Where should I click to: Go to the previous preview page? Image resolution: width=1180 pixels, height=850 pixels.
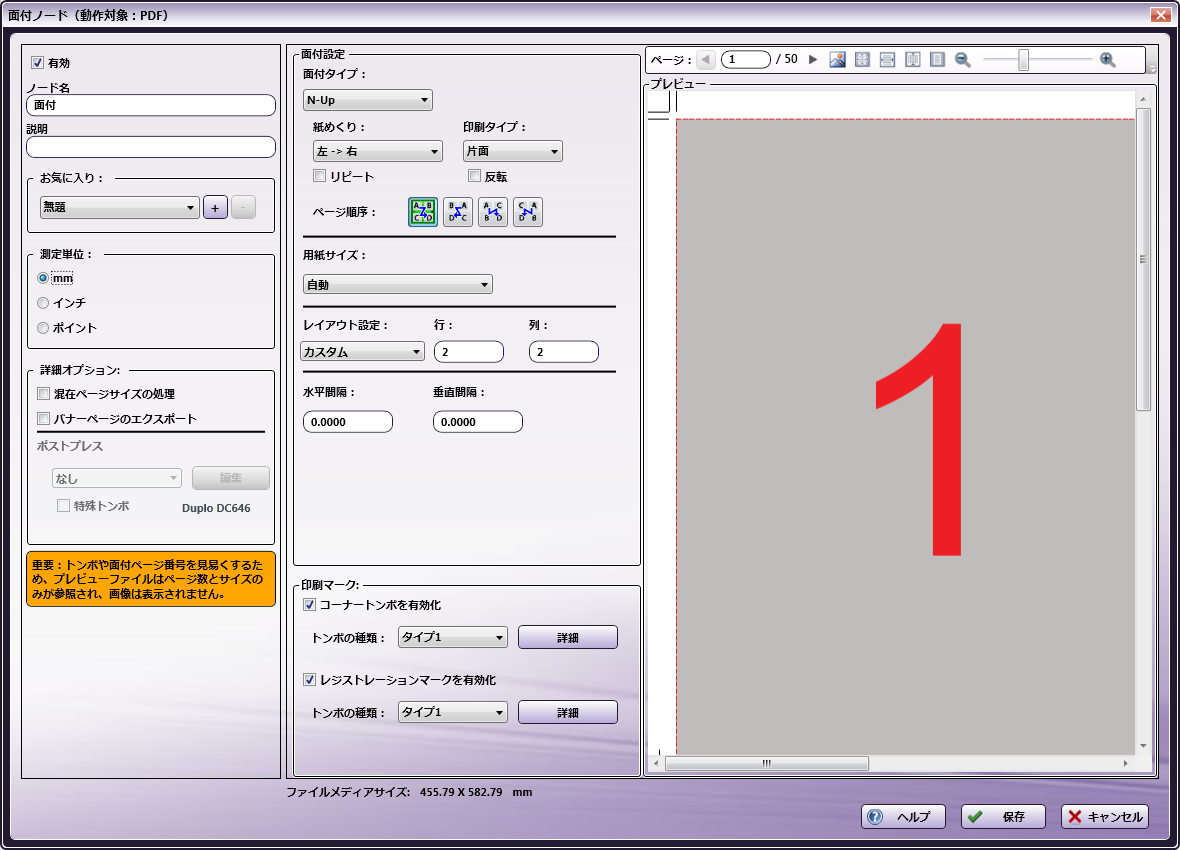(x=705, y=59)
